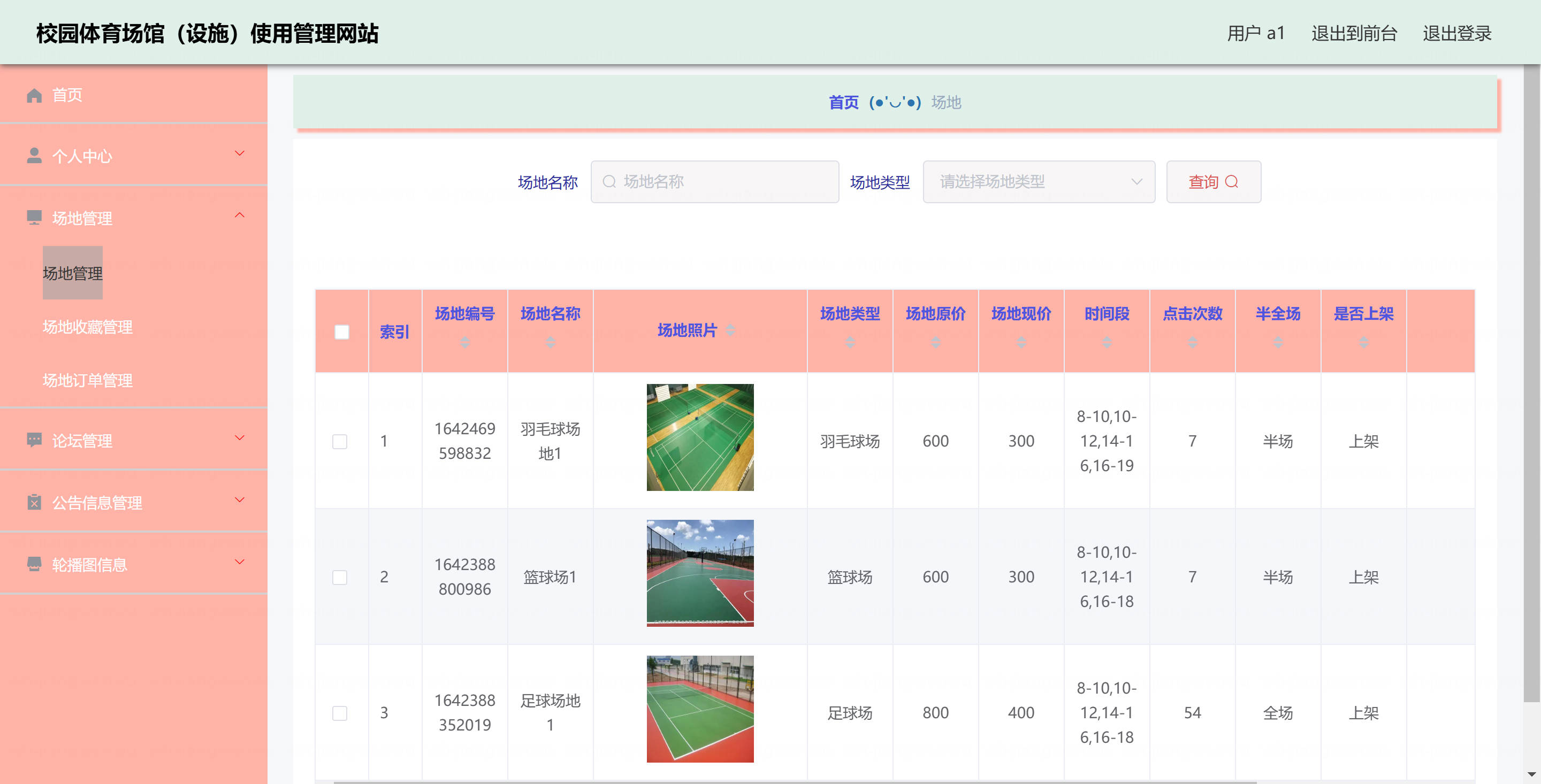Click the 场地 breadcrumb item
The image size is (1541, 784).
tap(946, 102)
